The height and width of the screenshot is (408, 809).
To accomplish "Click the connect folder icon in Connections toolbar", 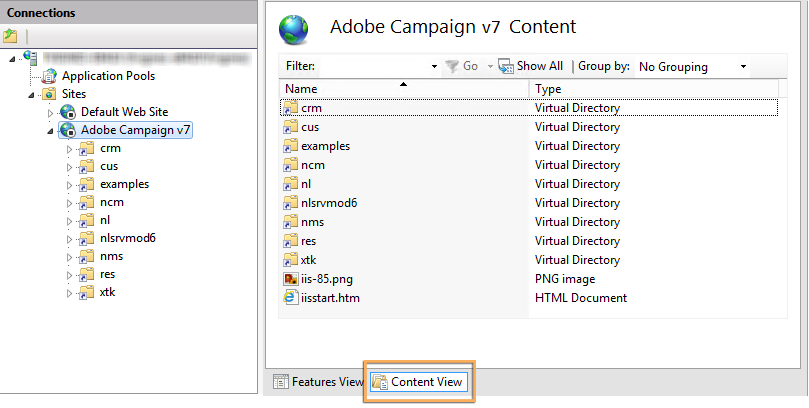I will tap(10, 36).
